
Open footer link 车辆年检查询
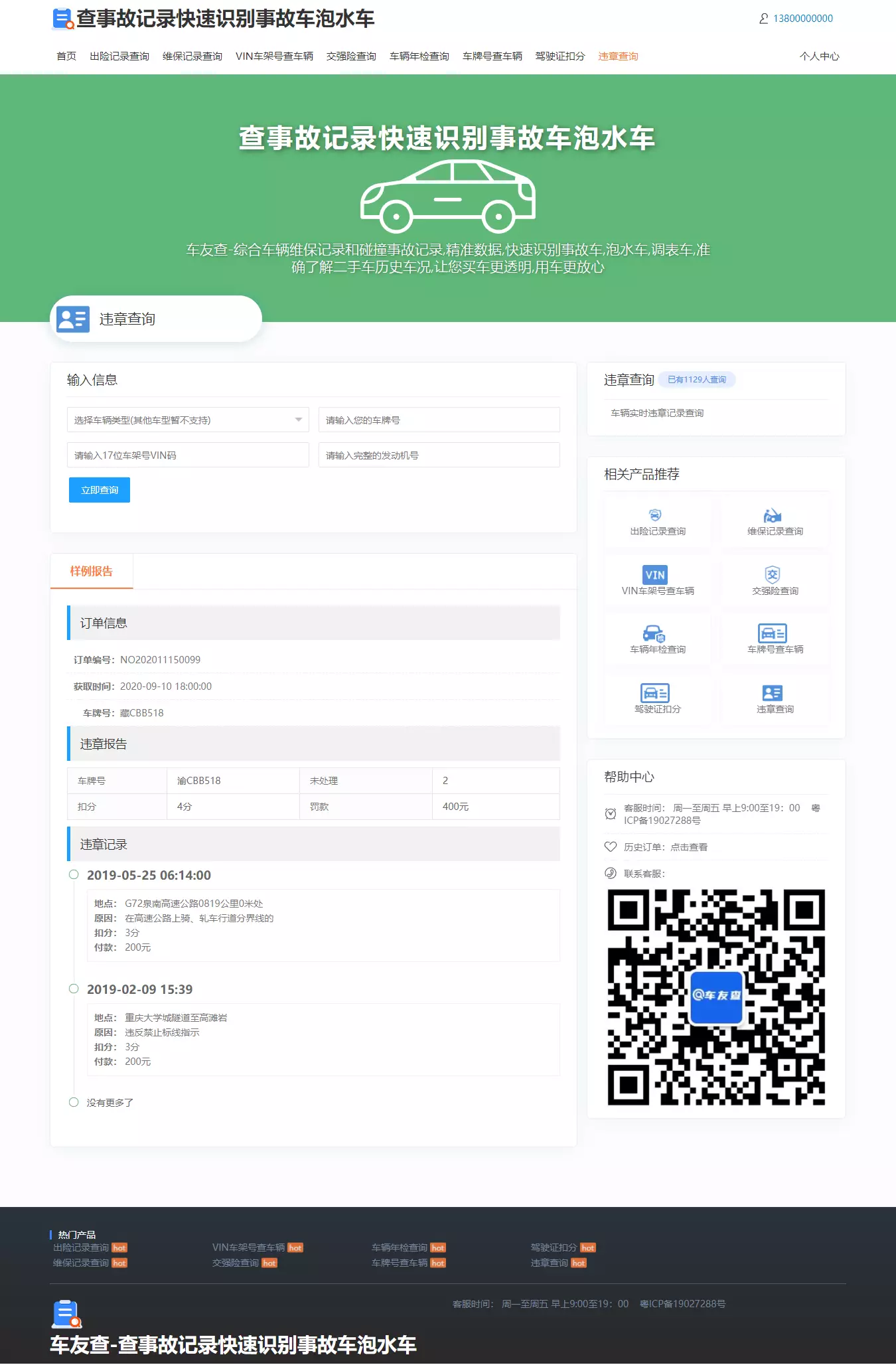(x=400, y=1247)
